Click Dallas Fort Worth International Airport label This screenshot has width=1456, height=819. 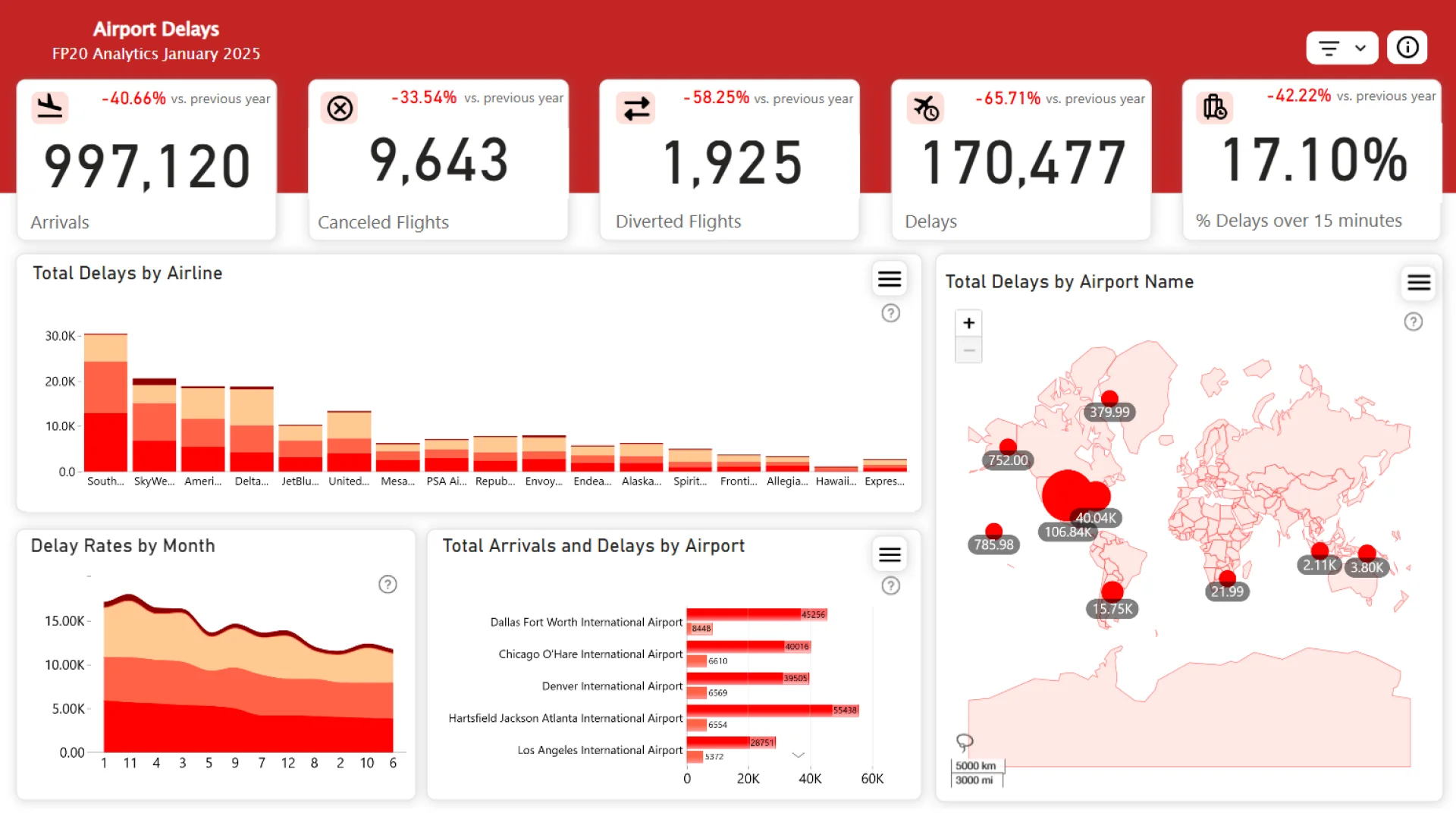point(586,623)
